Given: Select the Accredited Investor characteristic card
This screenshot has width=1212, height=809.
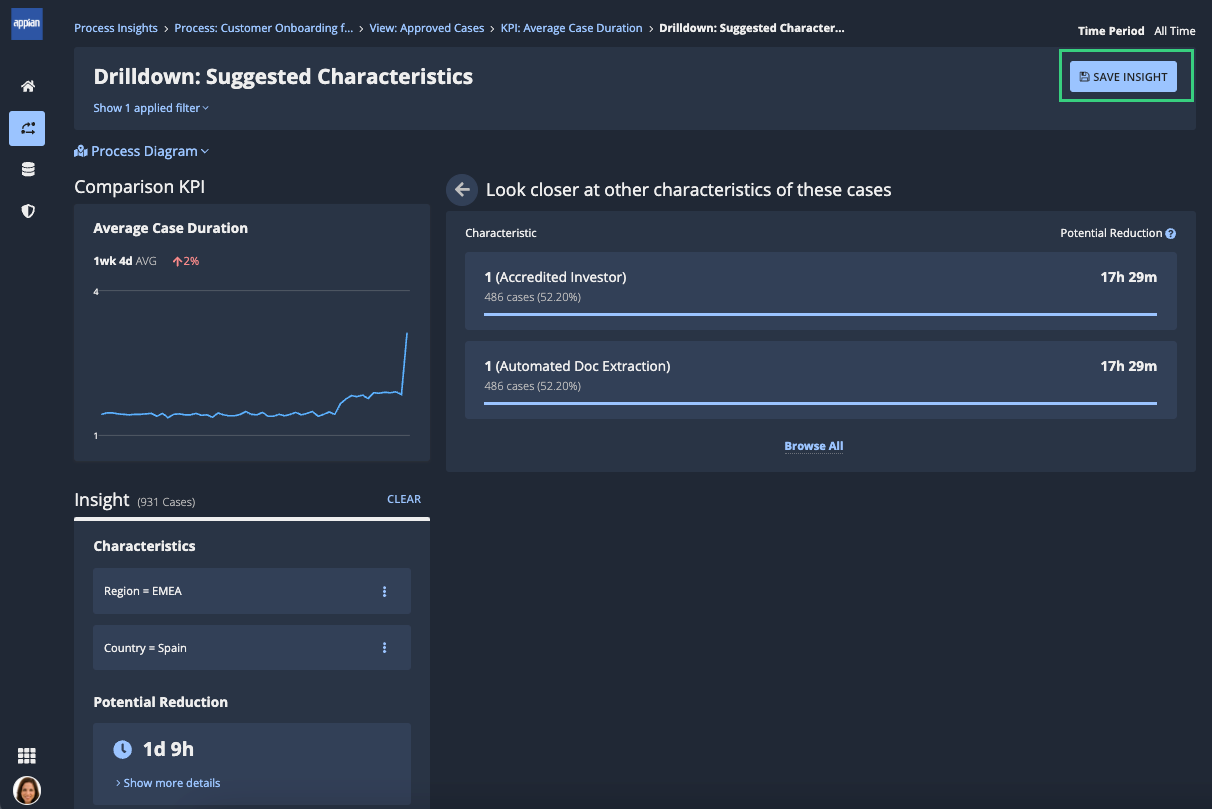Looking at the screenshot, I should pyautogui.click(x=821, y=291).
